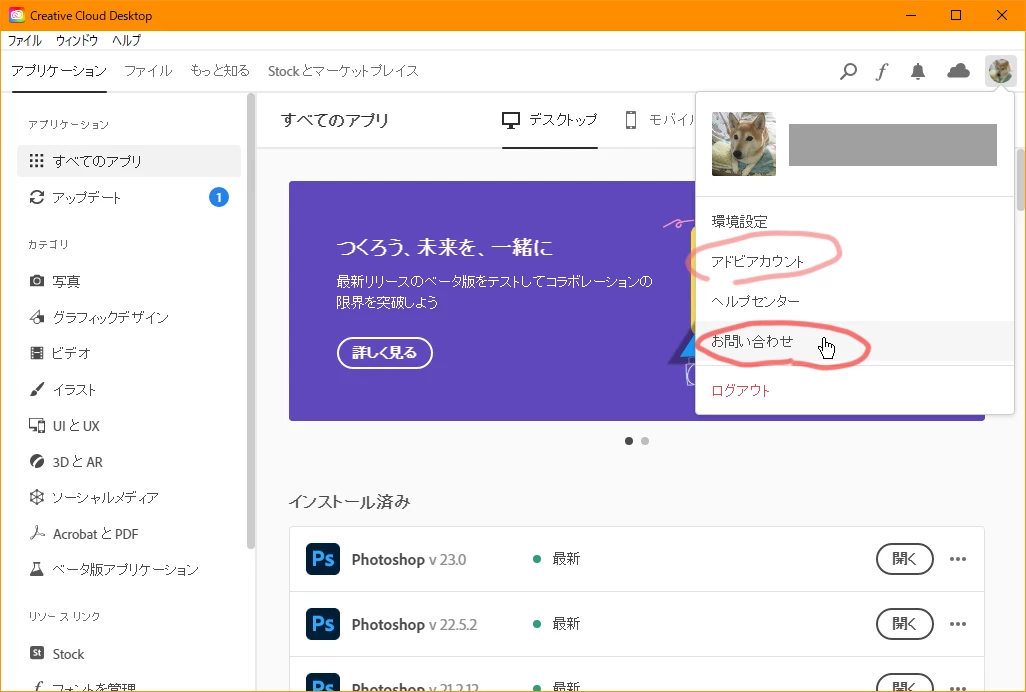Choose 環境設定 in profile menu
The width and height of the screenshot is (1026, 692).
tap(739, 222)
